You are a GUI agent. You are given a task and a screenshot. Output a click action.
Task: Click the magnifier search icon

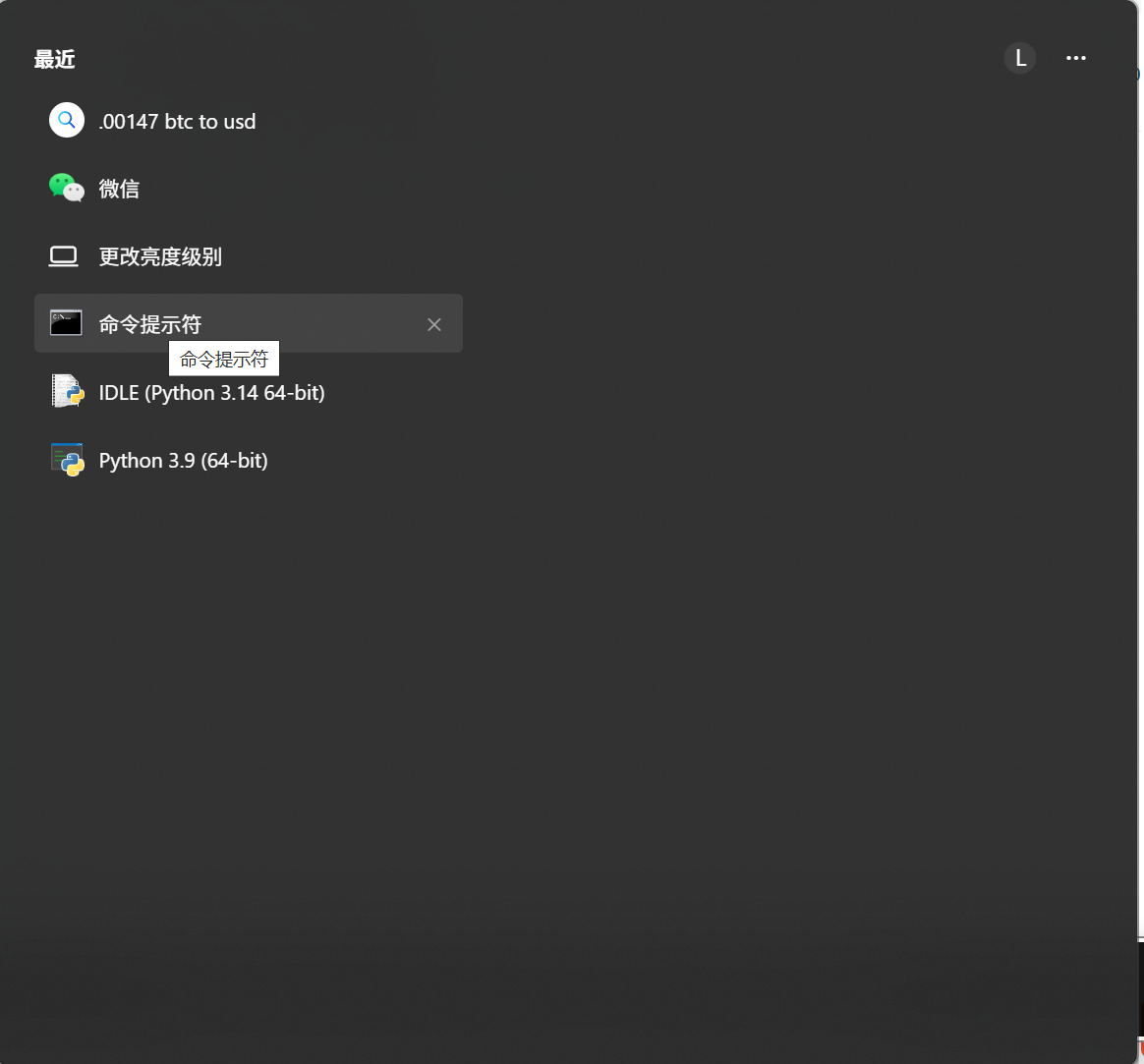pos(67,120)
